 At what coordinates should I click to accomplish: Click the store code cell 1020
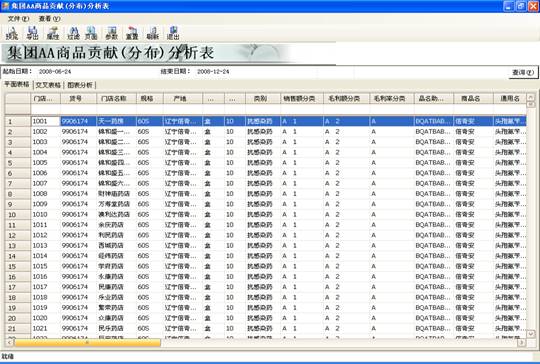coord(45,318)
